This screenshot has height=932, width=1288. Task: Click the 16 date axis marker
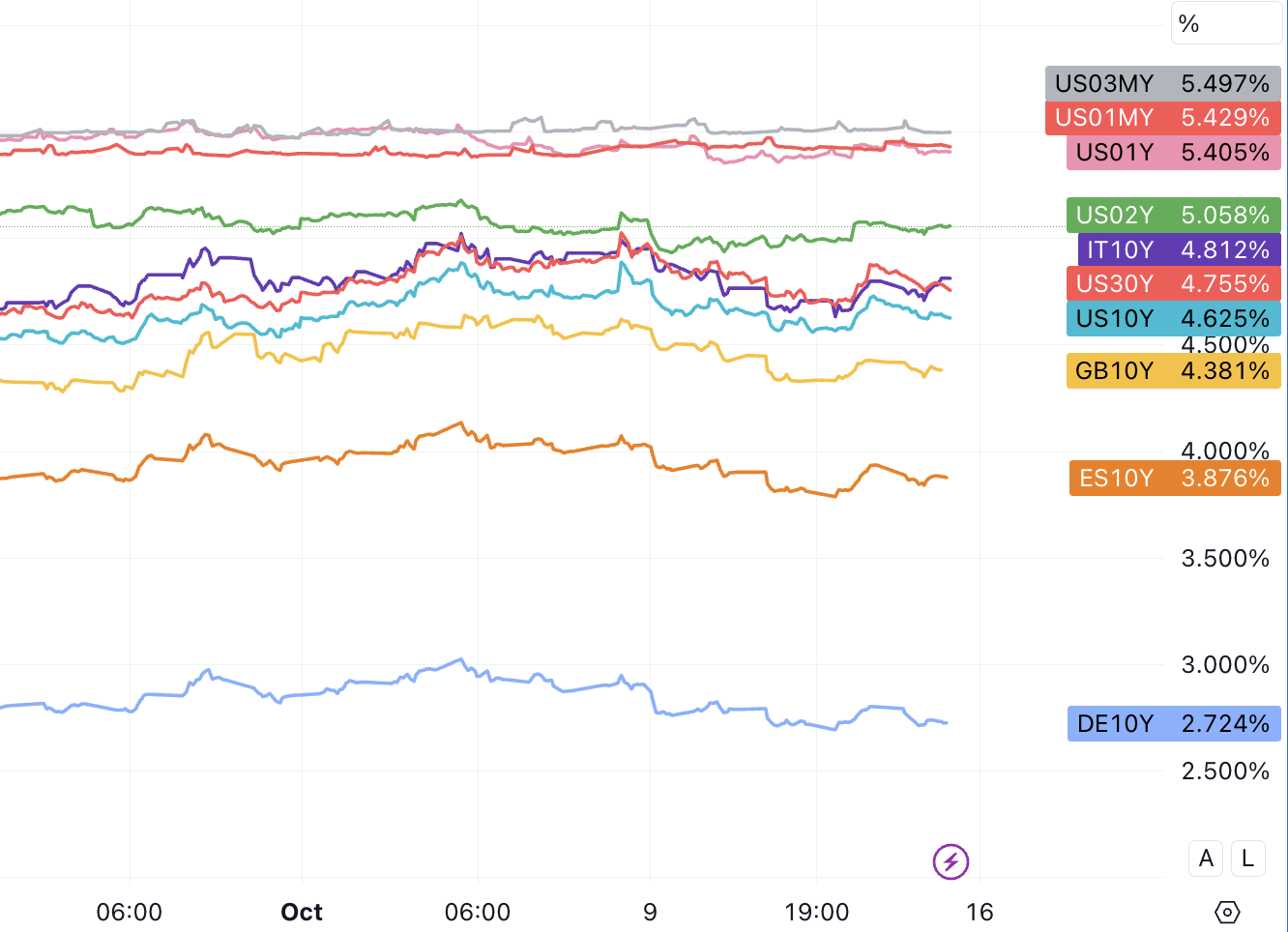980,912
